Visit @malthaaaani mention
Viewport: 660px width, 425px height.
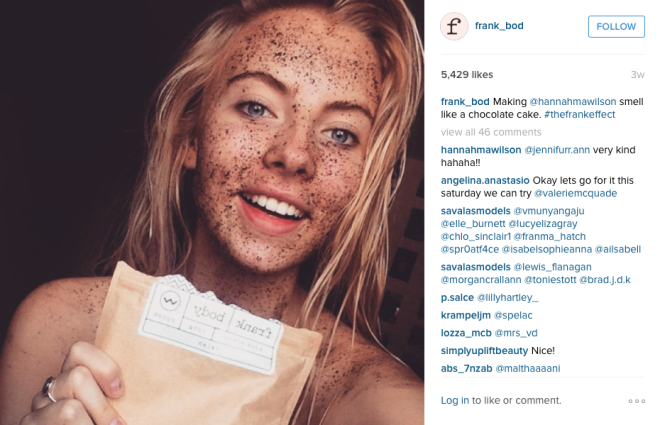528,369
